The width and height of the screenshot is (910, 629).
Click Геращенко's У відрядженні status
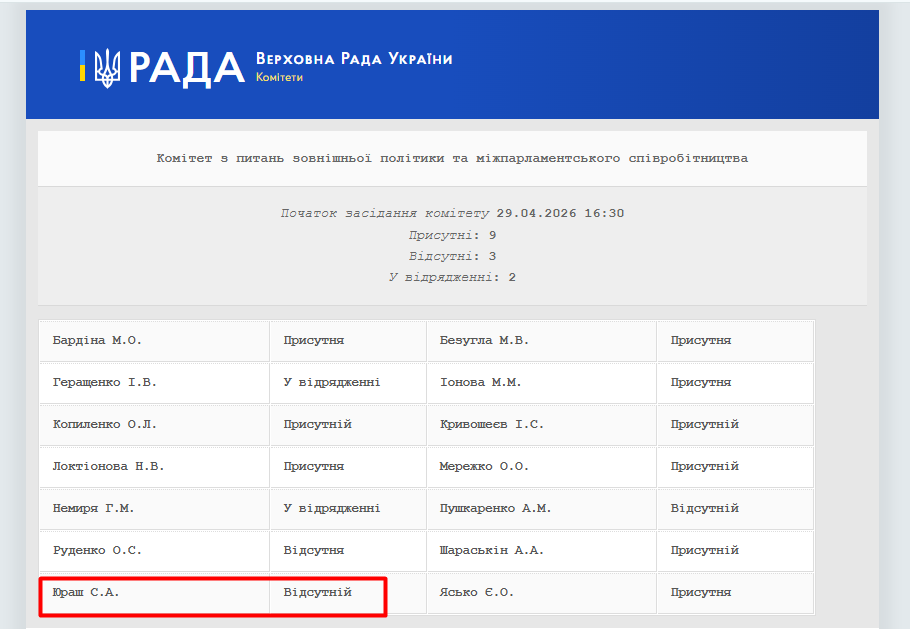click(x=331, y=382)
